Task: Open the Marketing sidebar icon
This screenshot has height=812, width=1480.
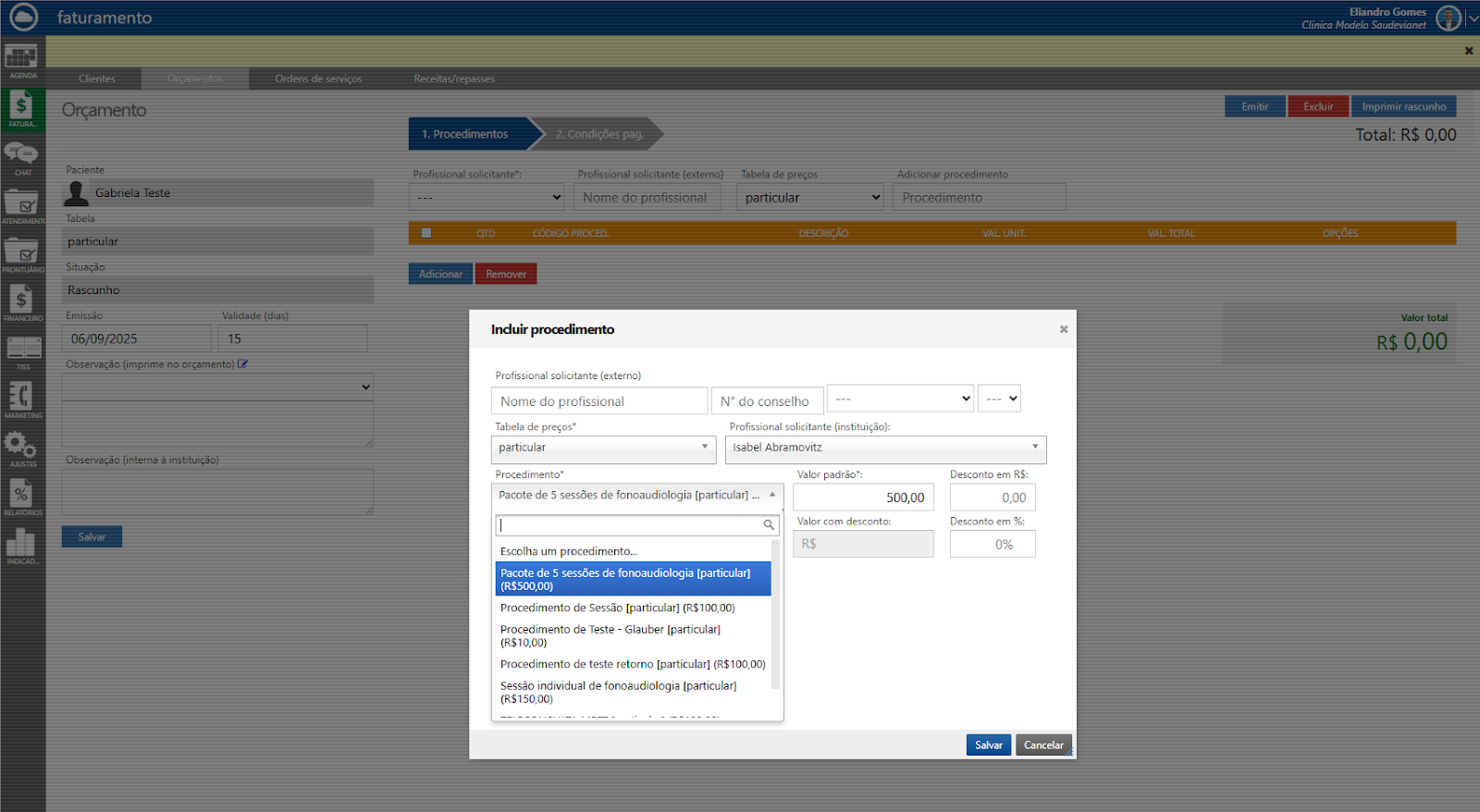Action: [x=22, y=400]
